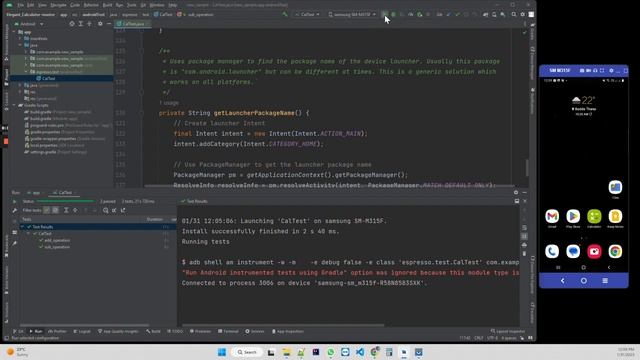640x360 pixels.
Task: Click test history clock icon in test toolbar
Action: (x=105, y=210)
